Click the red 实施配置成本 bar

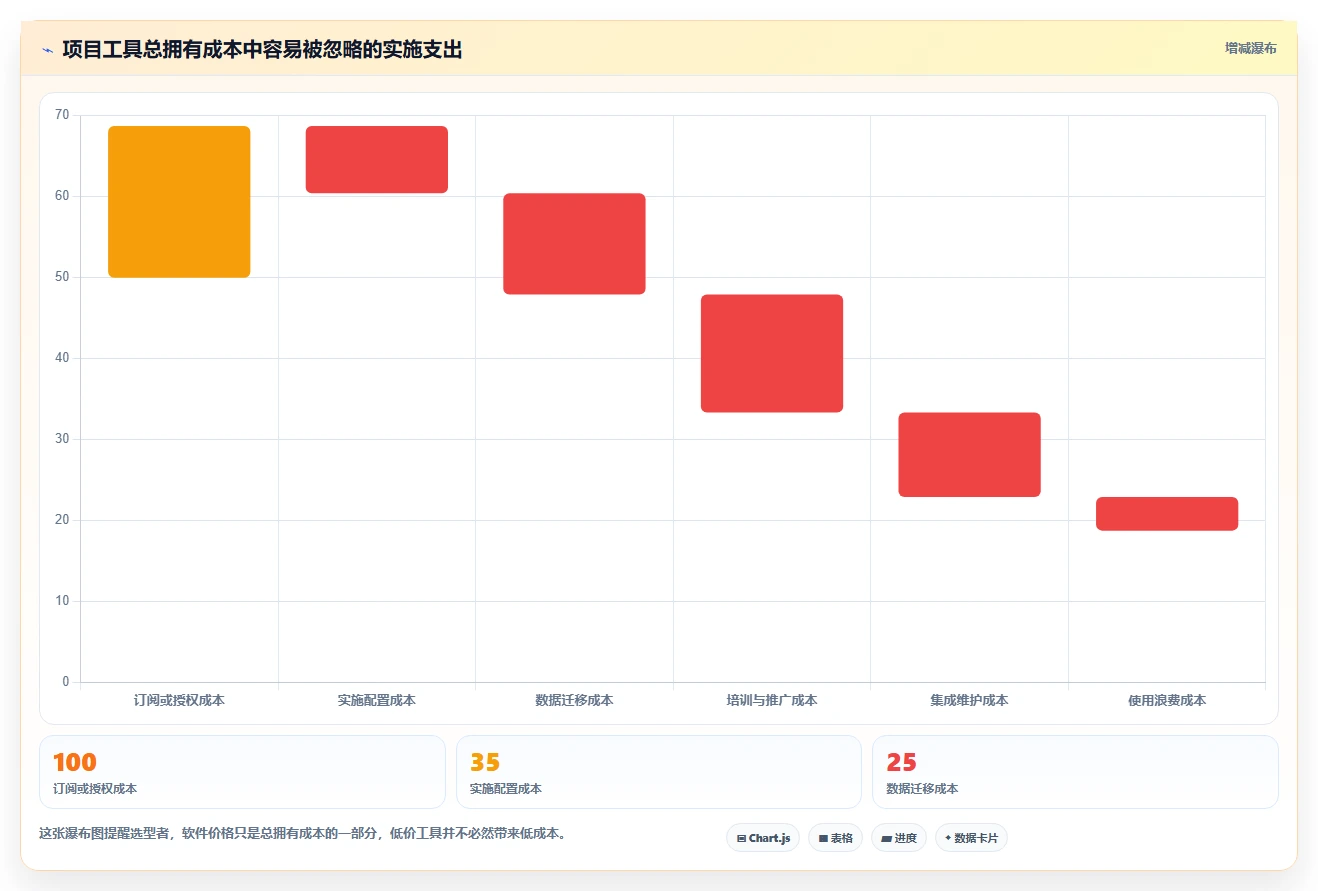tap(377, 160)
